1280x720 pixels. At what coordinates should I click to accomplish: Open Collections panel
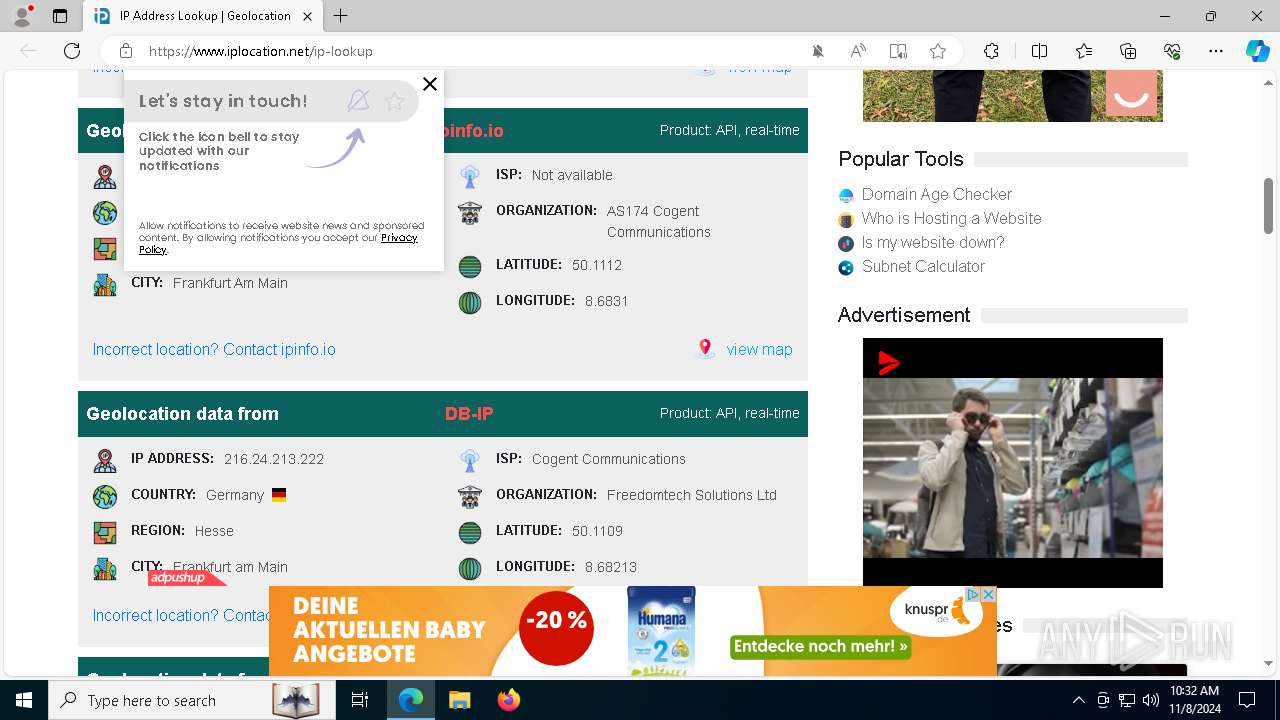(1128, 51)
